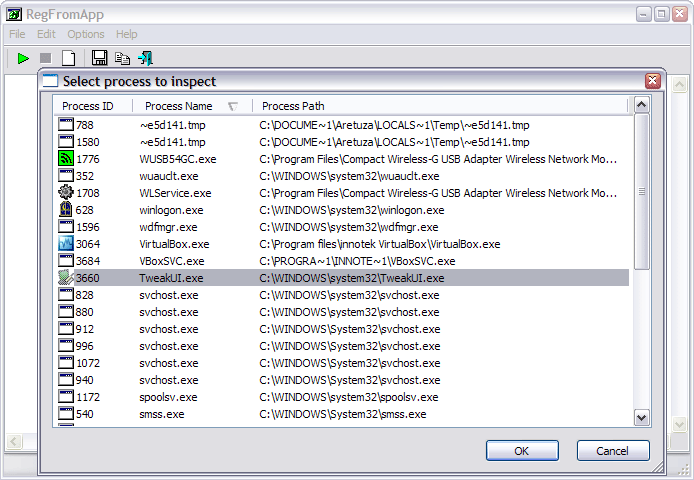
Task: Select the WLService.exe process name
Action: (175, 193)
